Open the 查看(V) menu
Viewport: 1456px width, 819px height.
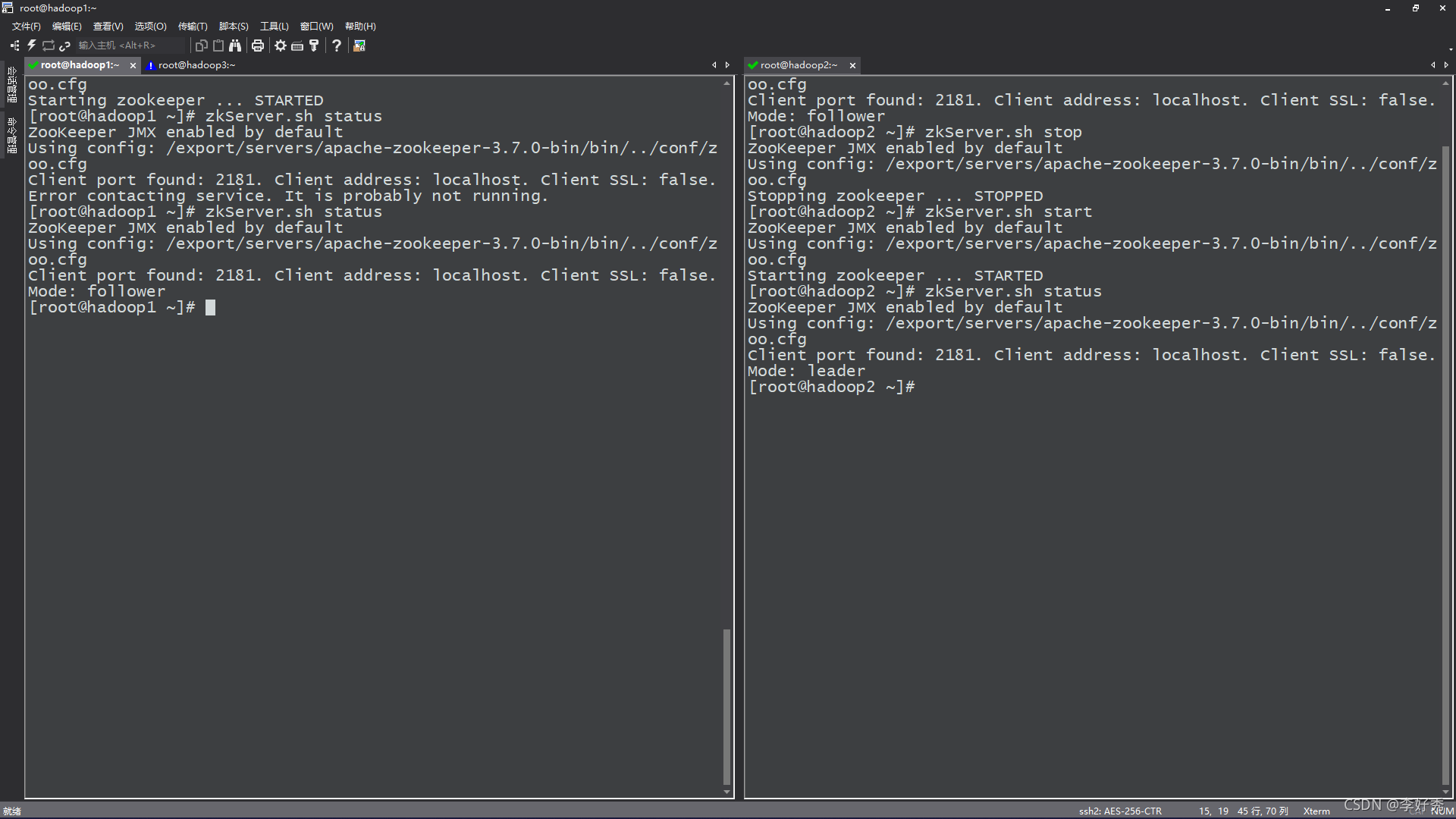pos(108,27)
